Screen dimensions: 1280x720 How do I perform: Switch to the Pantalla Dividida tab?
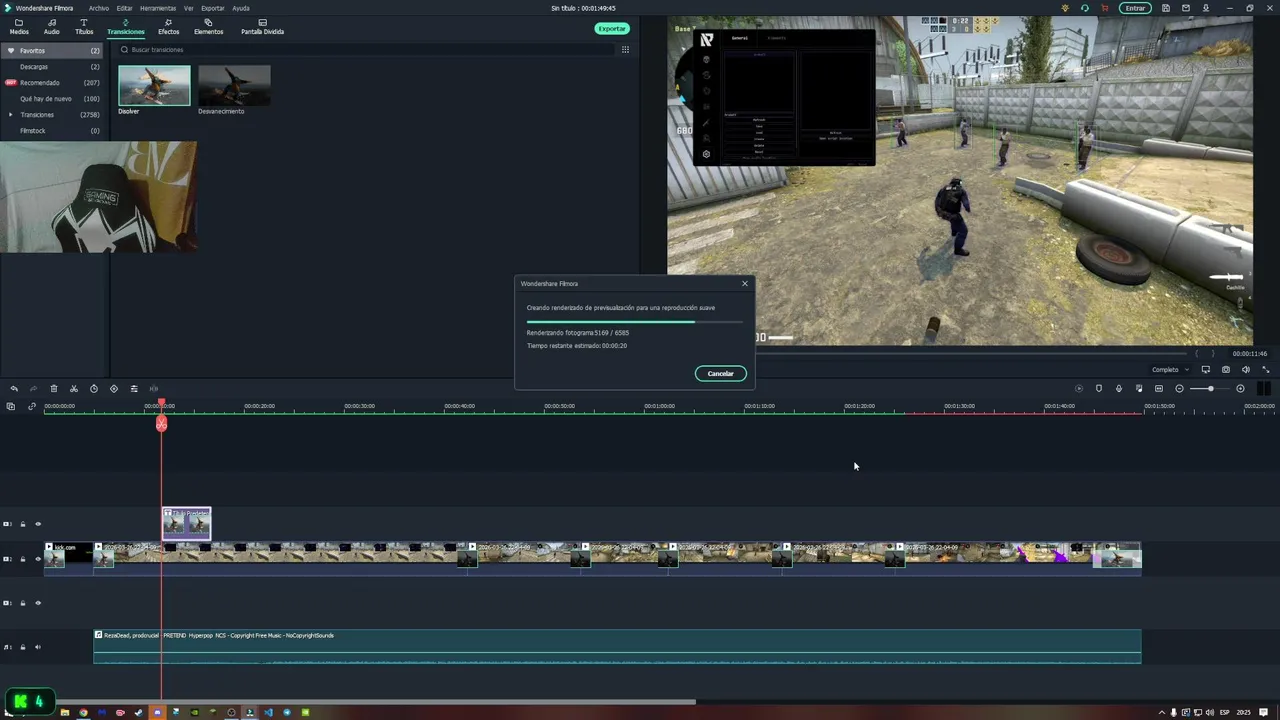tap(262, 26)
